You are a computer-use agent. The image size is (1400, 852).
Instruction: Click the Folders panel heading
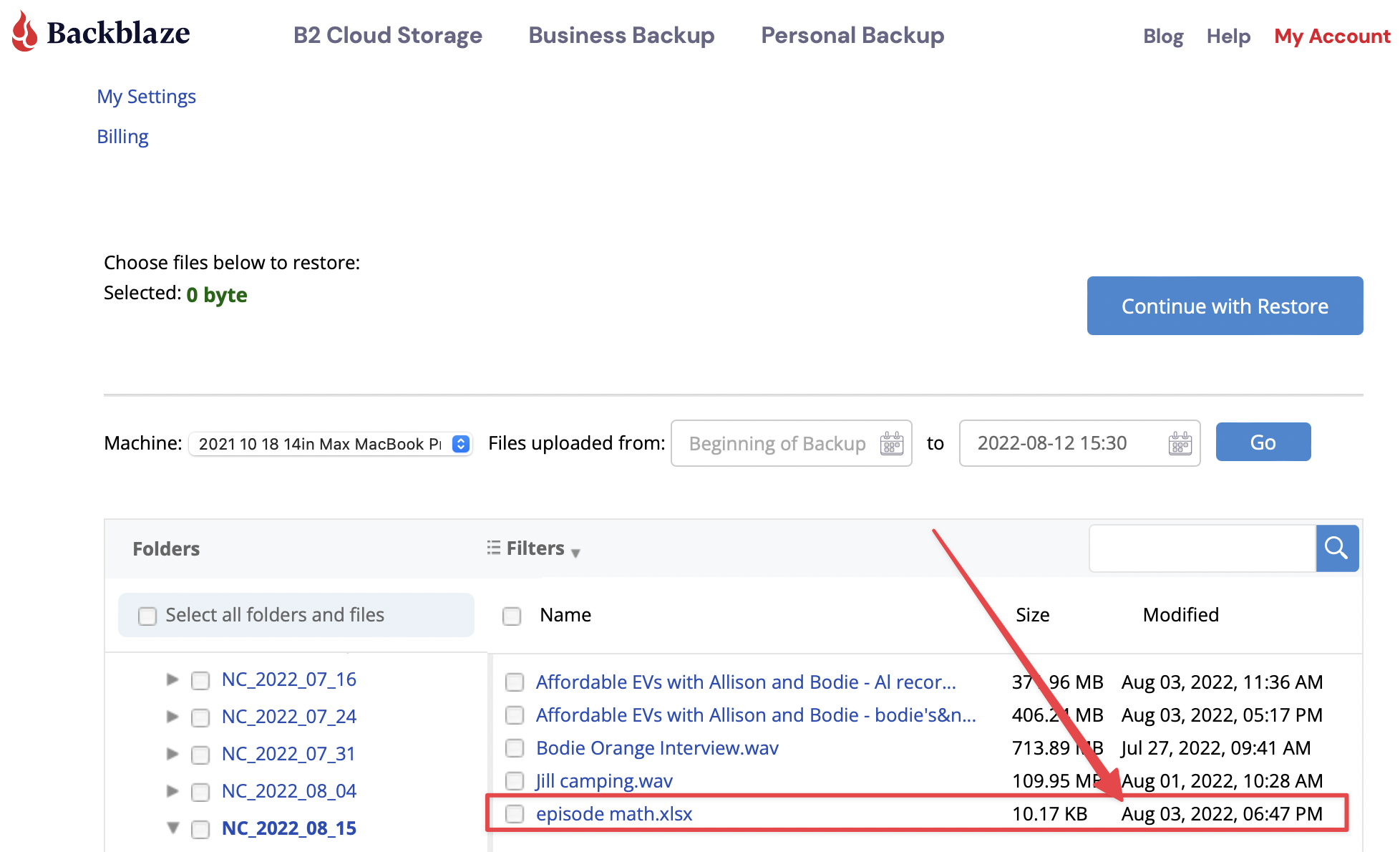(x=166, y=549)
